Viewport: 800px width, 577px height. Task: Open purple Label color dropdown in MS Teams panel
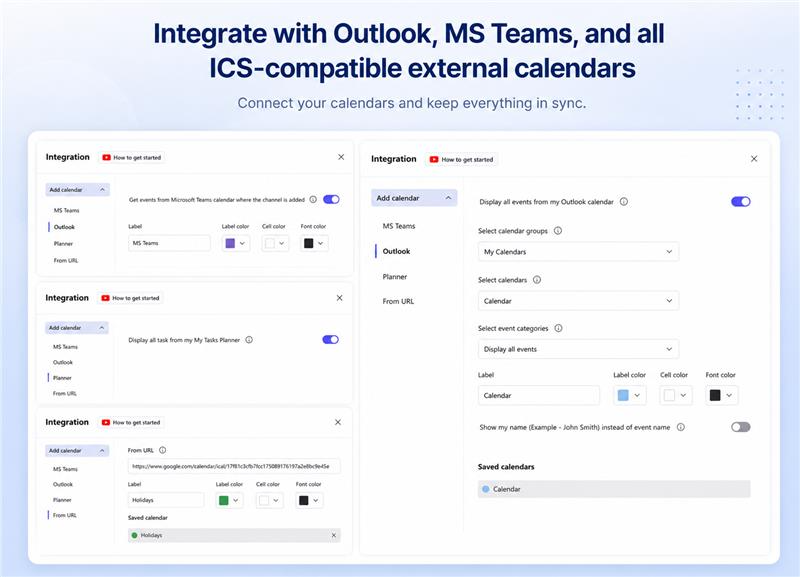236,243
